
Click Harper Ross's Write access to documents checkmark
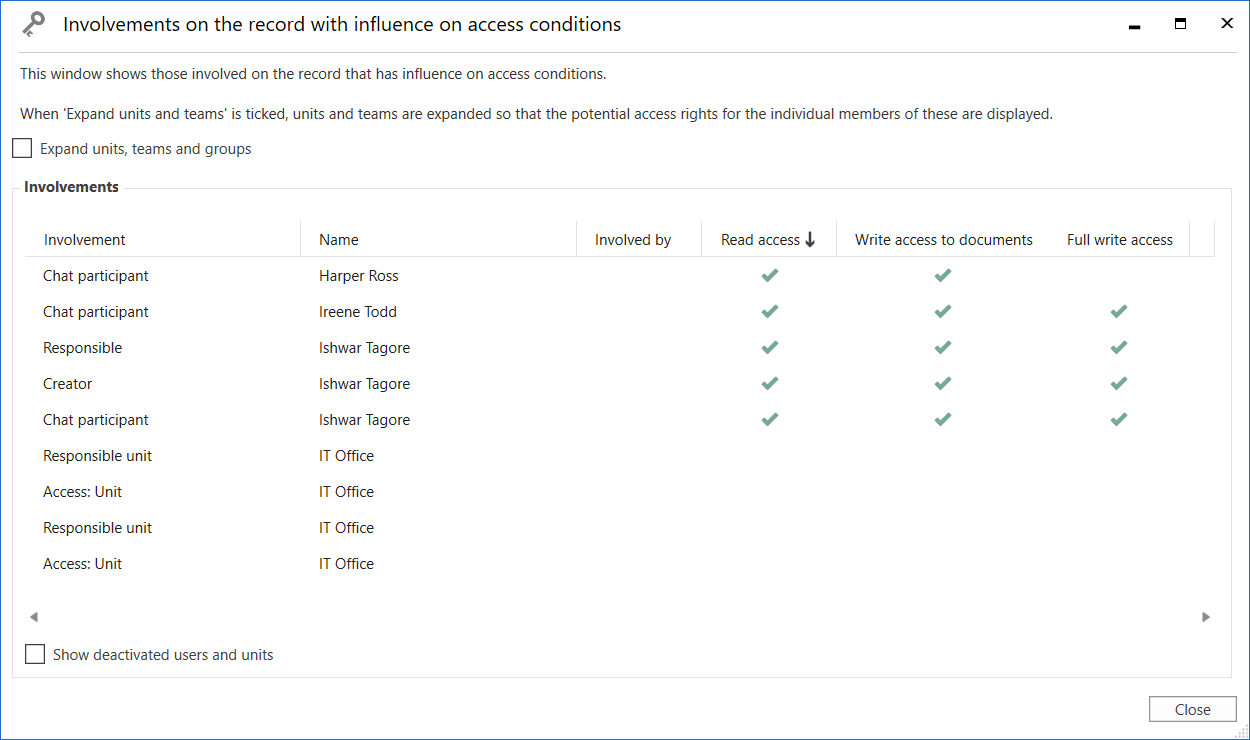pyautogui.click(x=943, y=276)
